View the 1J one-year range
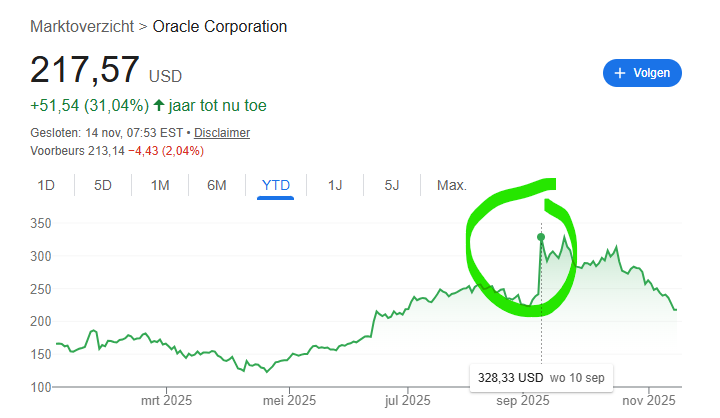The width and height of the screenshot is (720, 418). [x=335, y=185]
